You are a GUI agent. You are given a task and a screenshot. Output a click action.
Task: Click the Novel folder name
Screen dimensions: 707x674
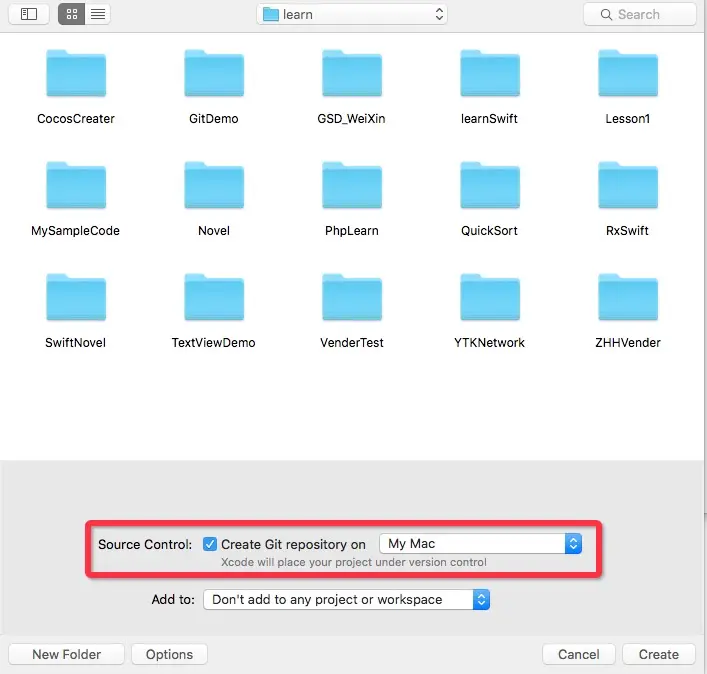pyautogui.click(x=214, y=231)
